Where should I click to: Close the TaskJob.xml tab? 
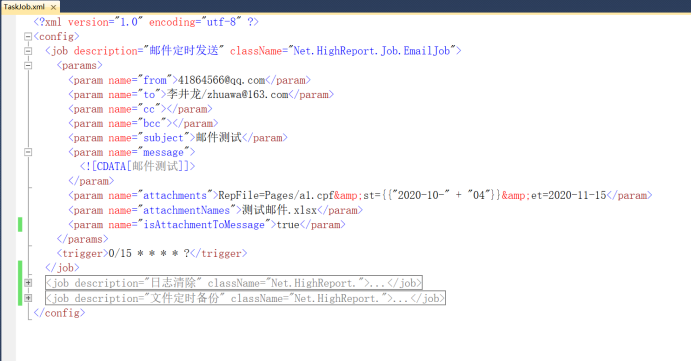pos(53,7)
